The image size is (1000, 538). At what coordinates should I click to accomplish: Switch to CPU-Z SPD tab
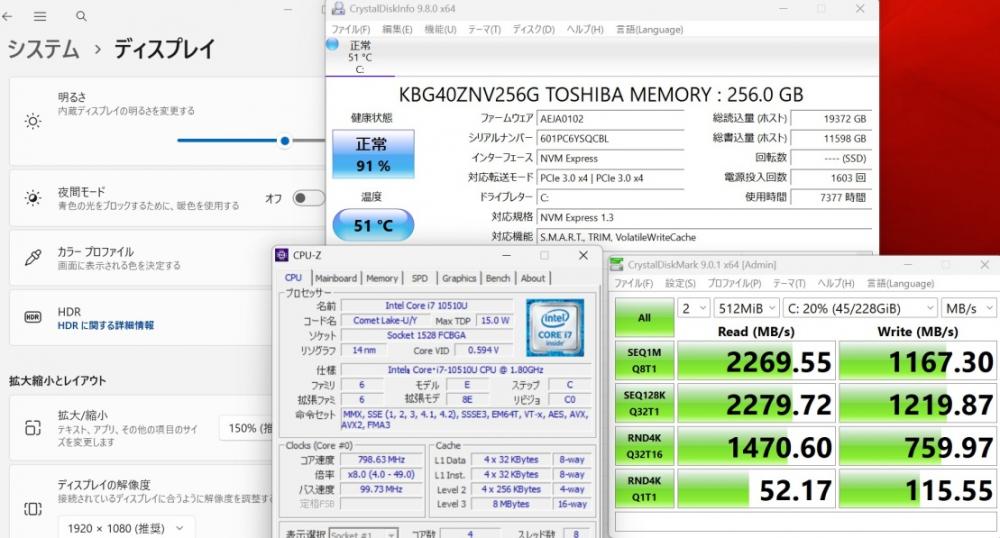pos(420,278)
